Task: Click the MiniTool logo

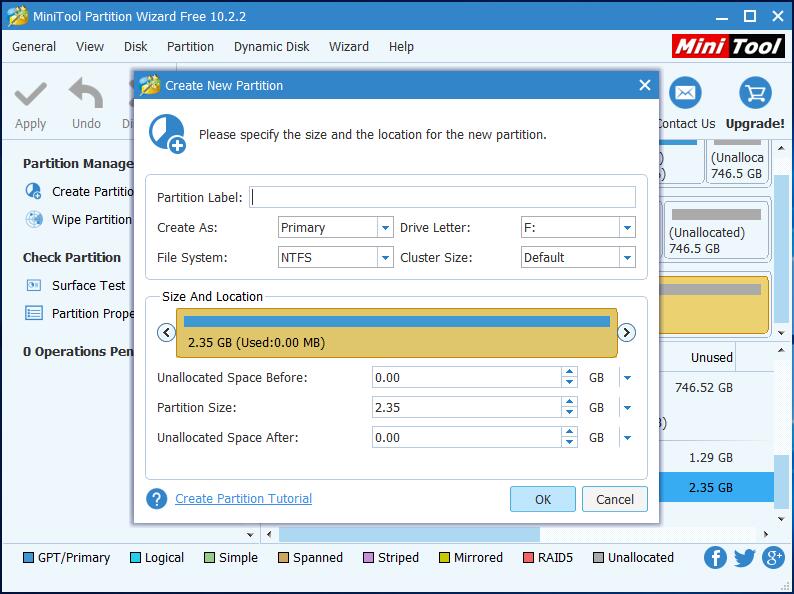Action: pos(729,47)
